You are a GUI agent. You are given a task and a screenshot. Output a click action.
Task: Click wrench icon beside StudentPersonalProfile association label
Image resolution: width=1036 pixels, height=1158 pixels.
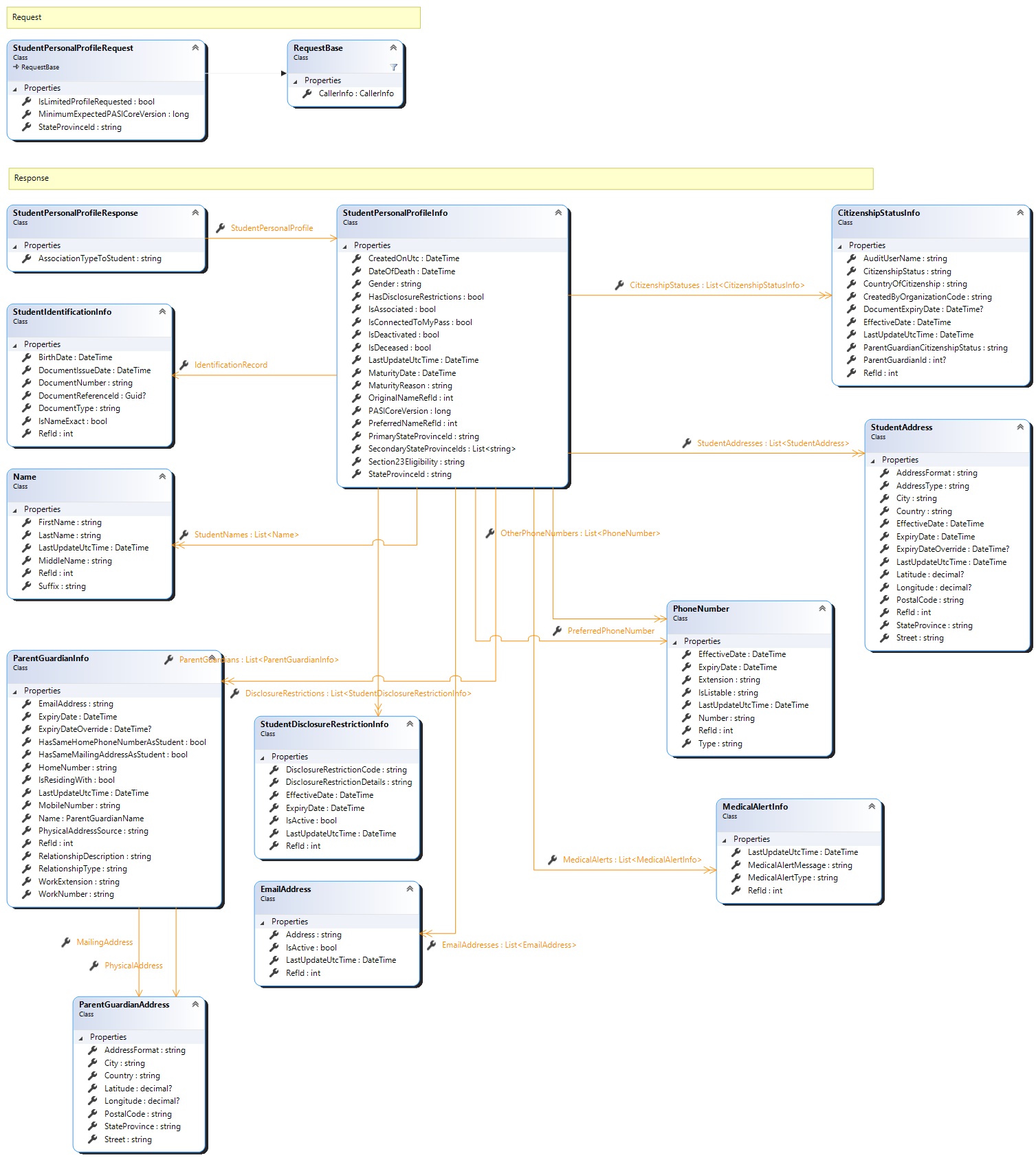coord(221,228)
